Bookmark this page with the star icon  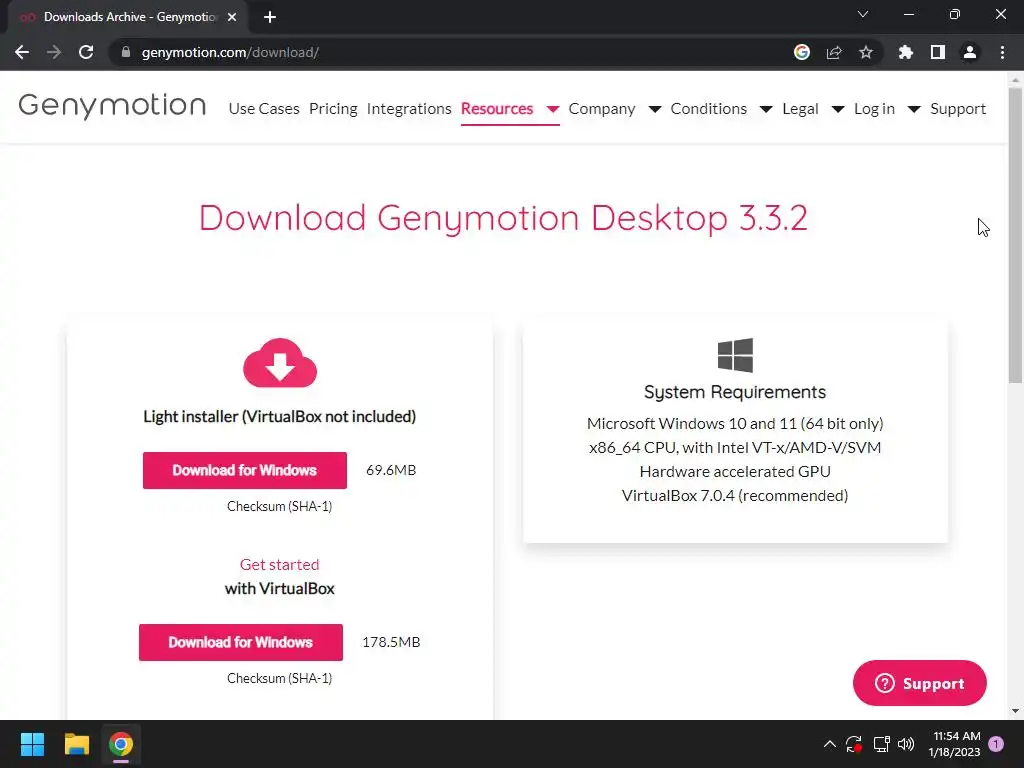[866, 52]
